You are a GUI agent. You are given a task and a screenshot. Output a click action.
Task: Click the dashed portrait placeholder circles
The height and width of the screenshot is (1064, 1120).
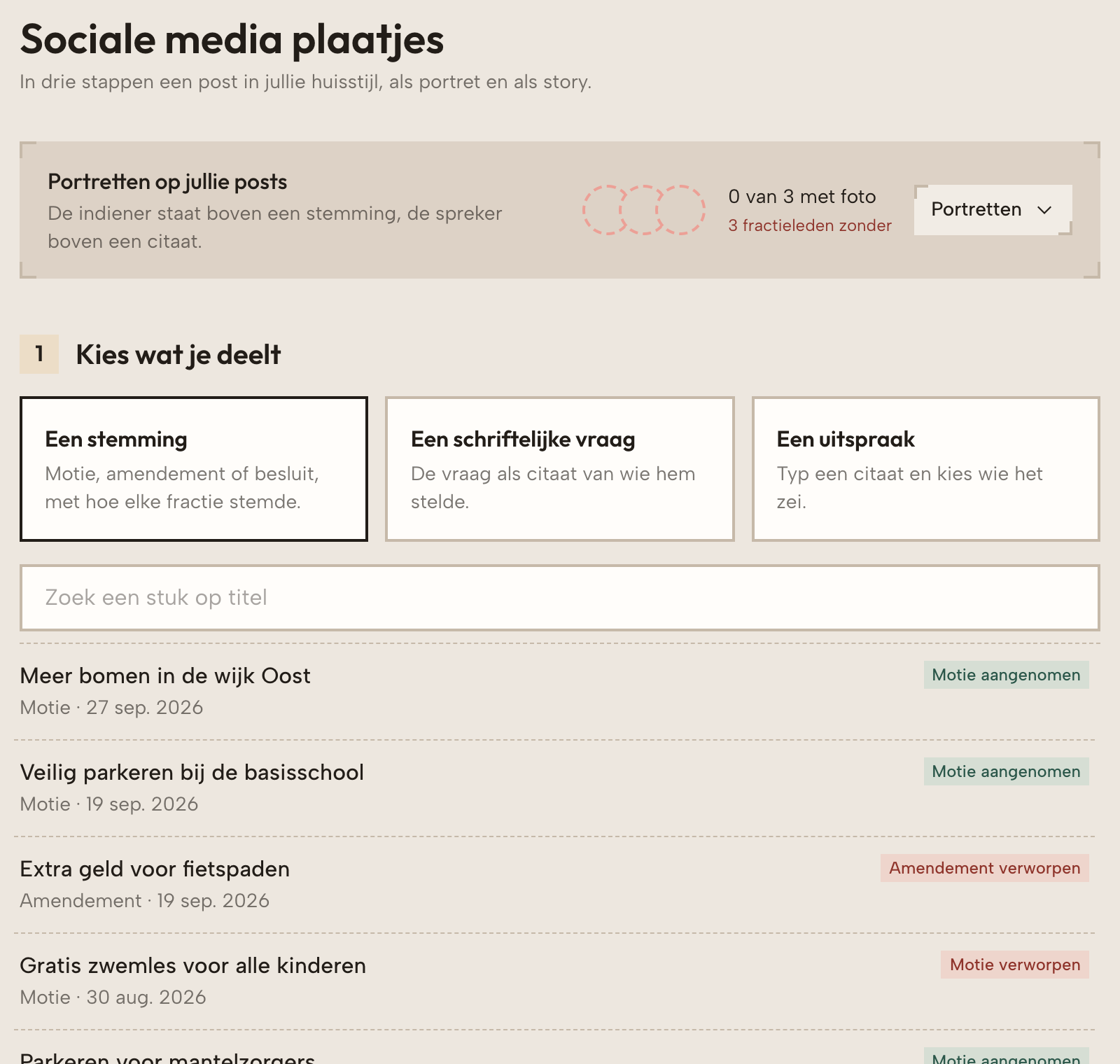click(x=644, y=210)
